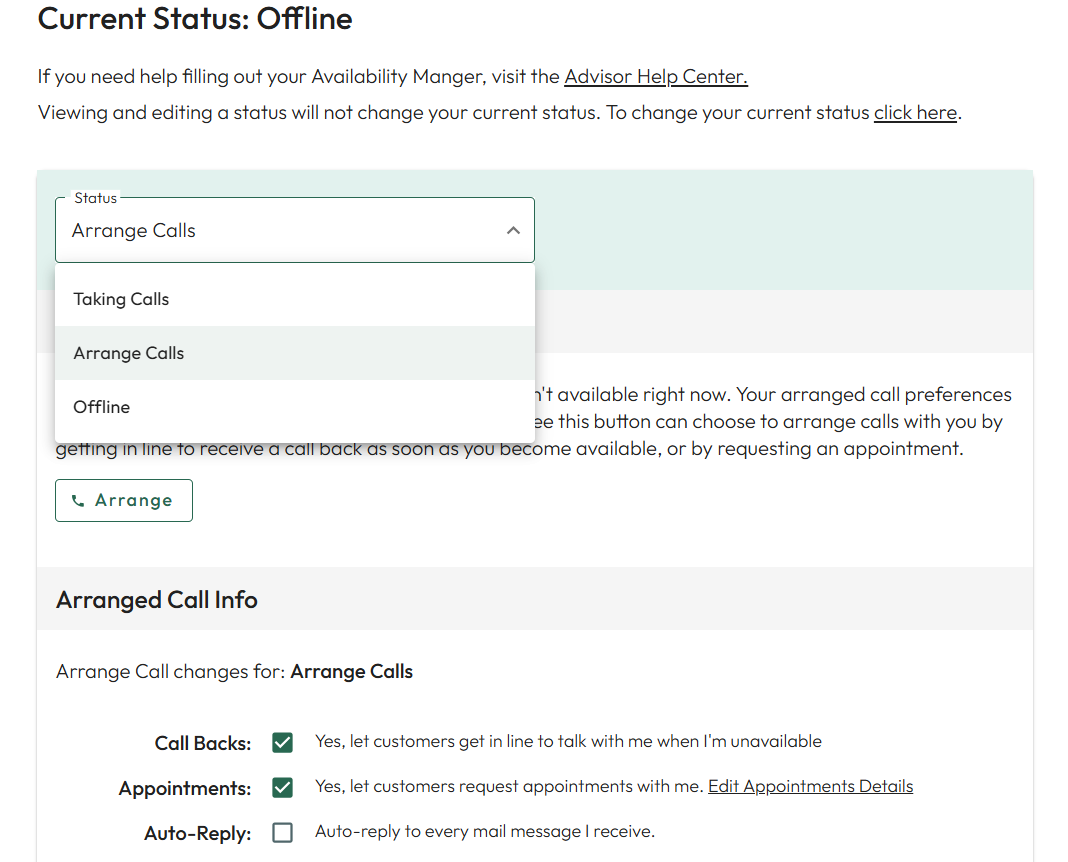Open the Advisor Help Center link
This screenshot has width=1068, height=862.
tap(655, 77)
